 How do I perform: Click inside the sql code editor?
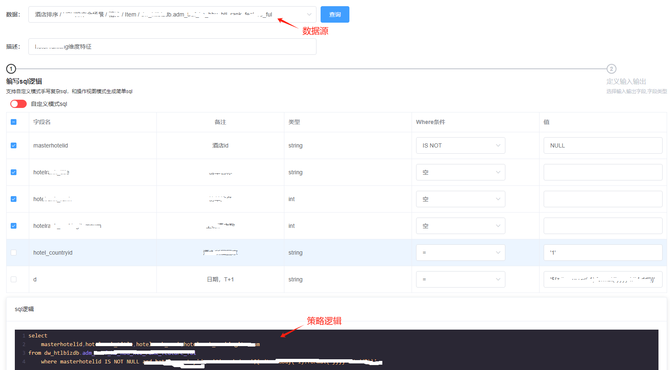pyautogui.click(x=336, y=349)
